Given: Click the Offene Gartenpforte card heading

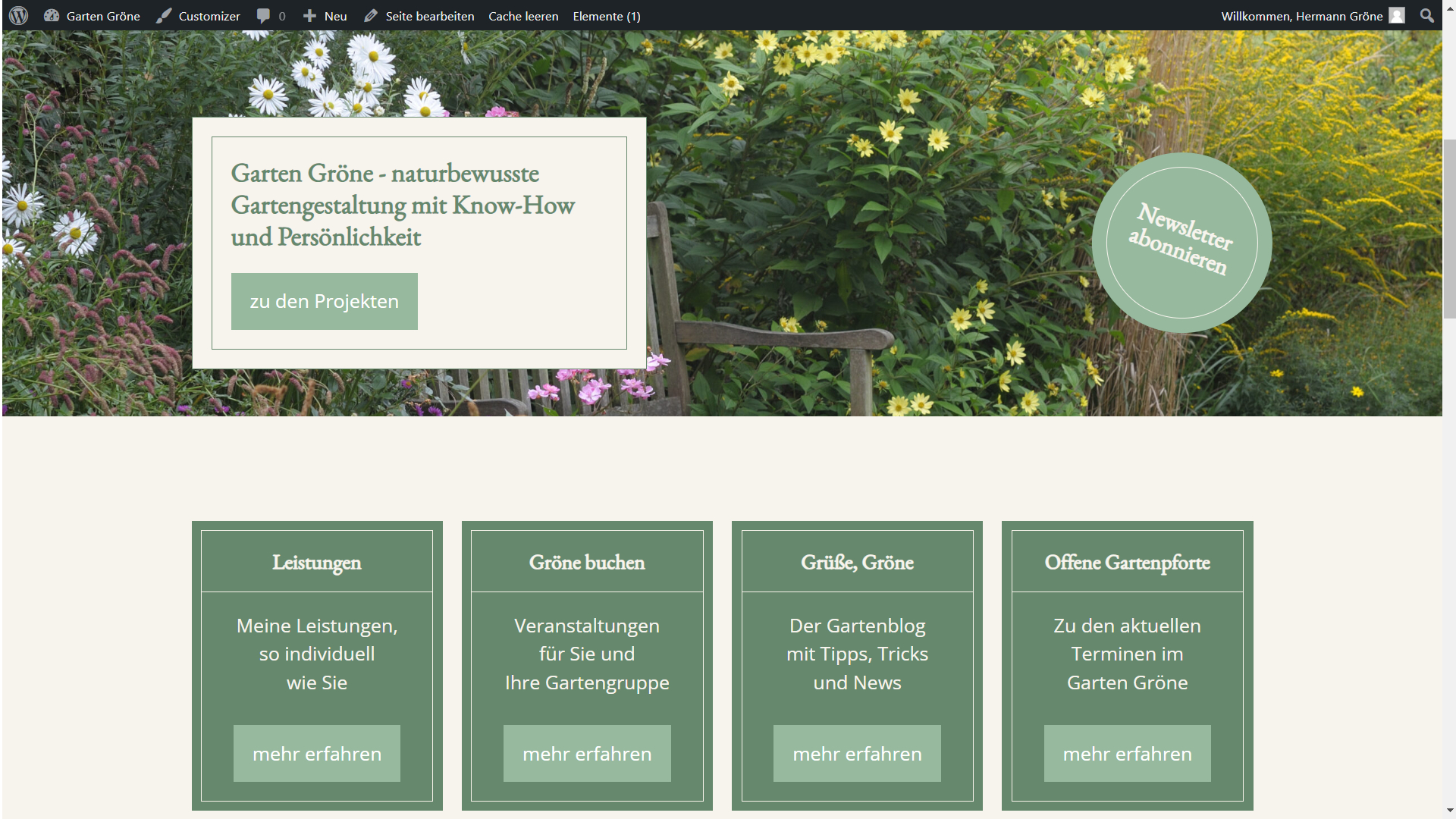Looking at the screenshot, I should click(x=1127, y=563).
